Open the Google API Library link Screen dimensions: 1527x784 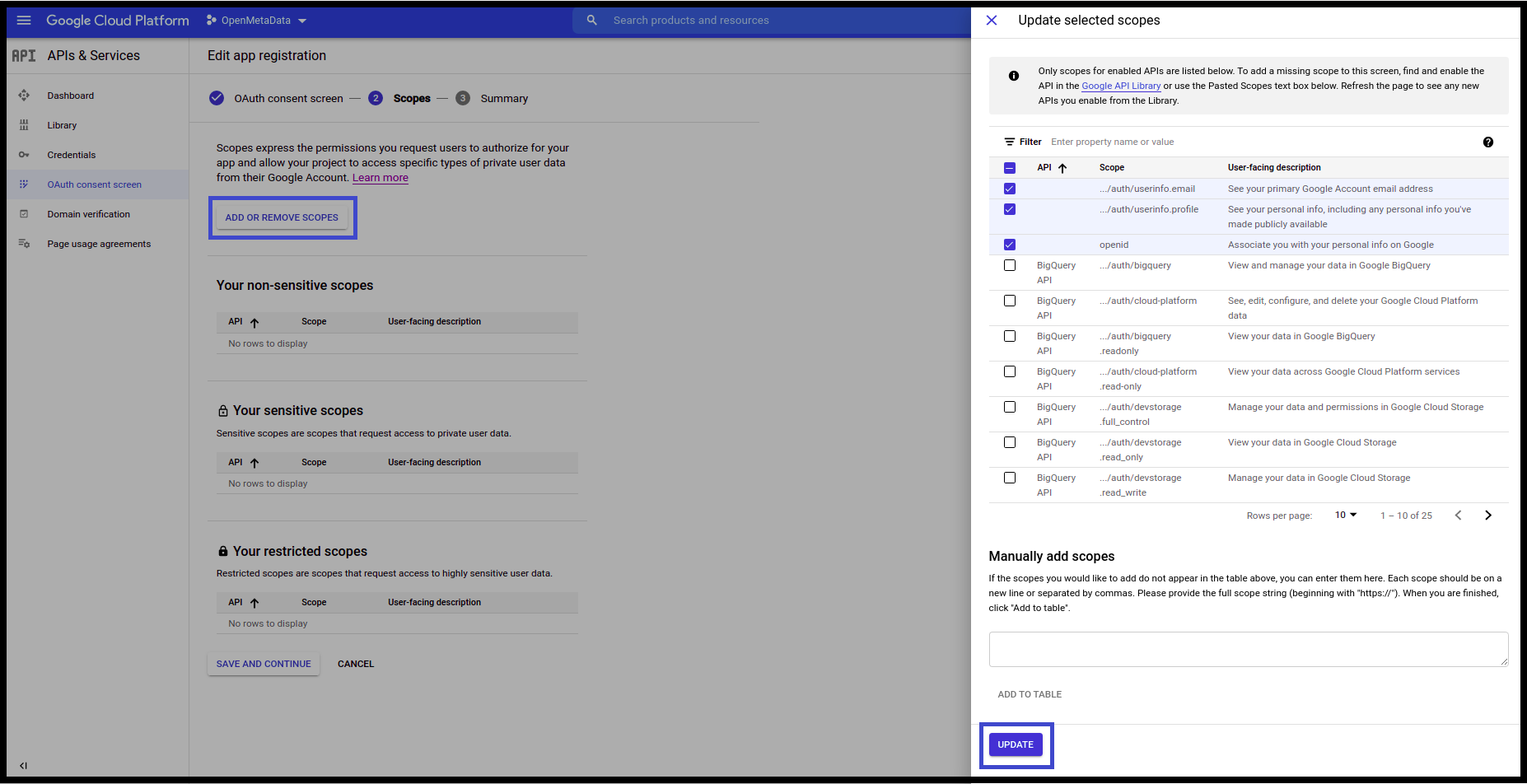click(x=1120, y=86)
